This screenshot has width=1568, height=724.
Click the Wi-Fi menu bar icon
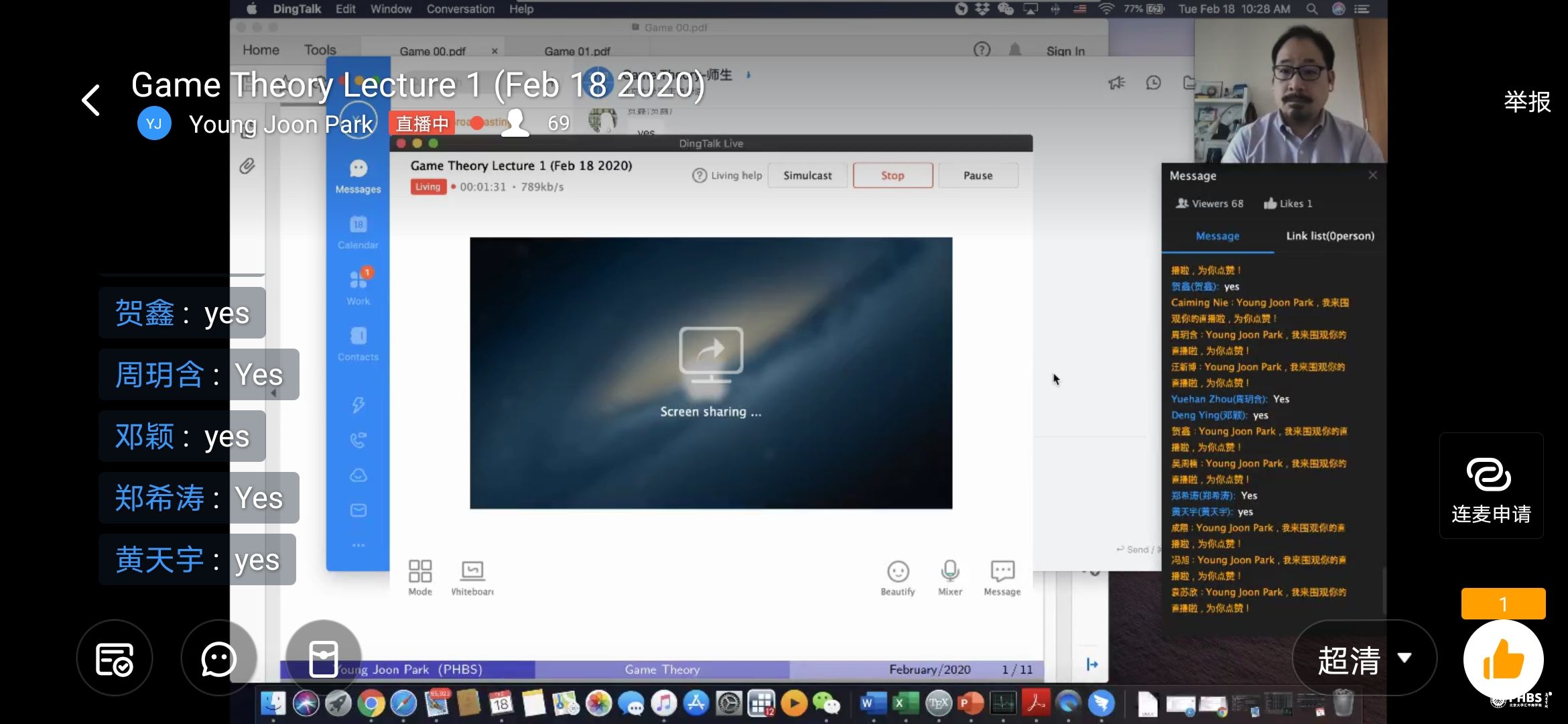click(1106, 9)
